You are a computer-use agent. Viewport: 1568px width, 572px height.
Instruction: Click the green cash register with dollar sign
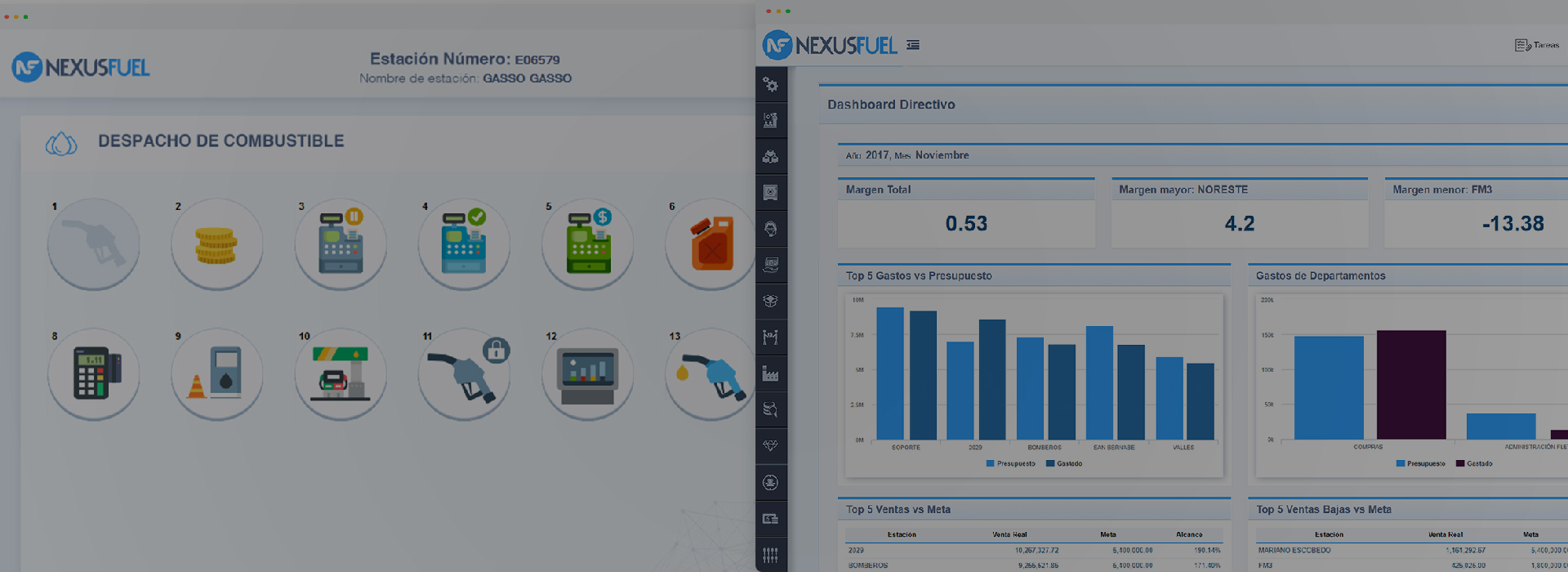click(587, 244)
